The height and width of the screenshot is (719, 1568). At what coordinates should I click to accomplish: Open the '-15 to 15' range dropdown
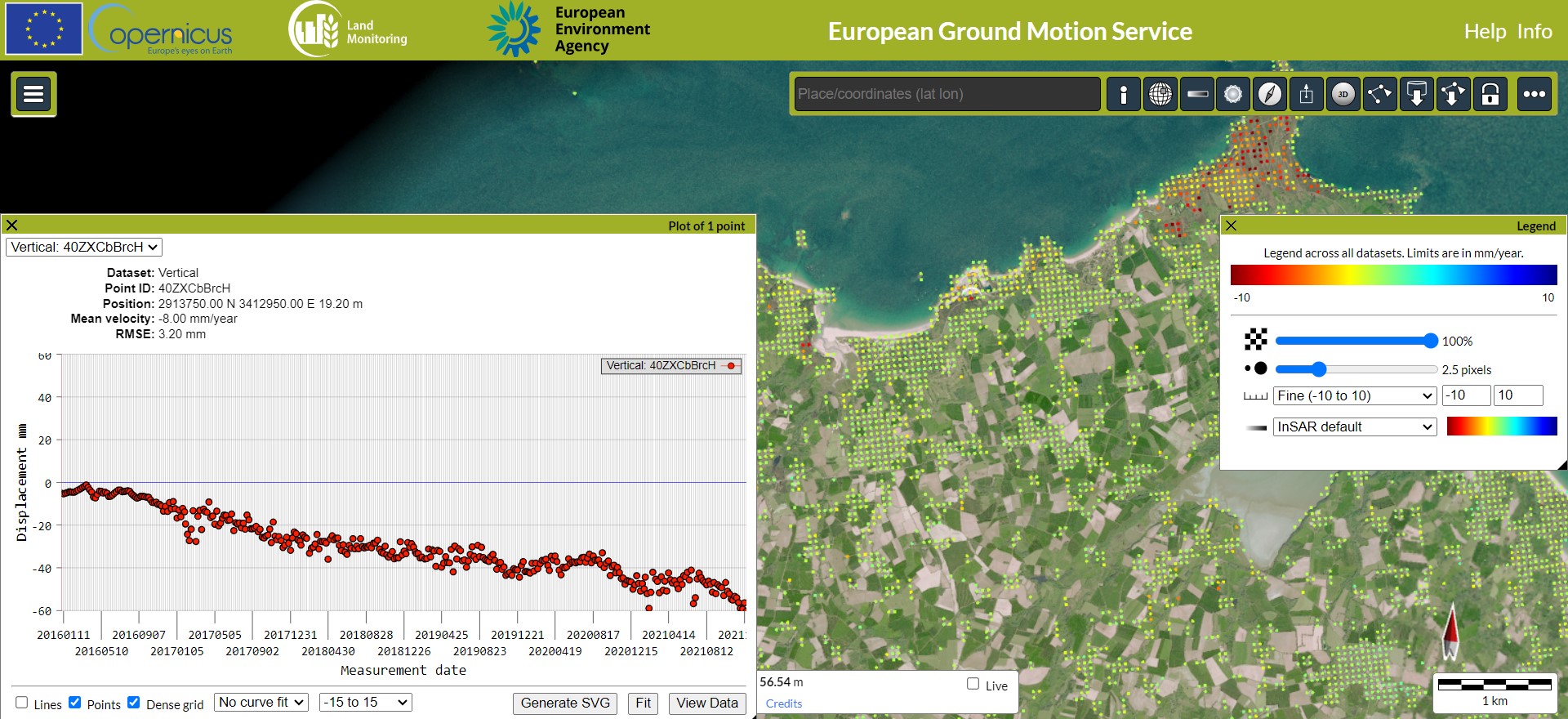point(365,703)
